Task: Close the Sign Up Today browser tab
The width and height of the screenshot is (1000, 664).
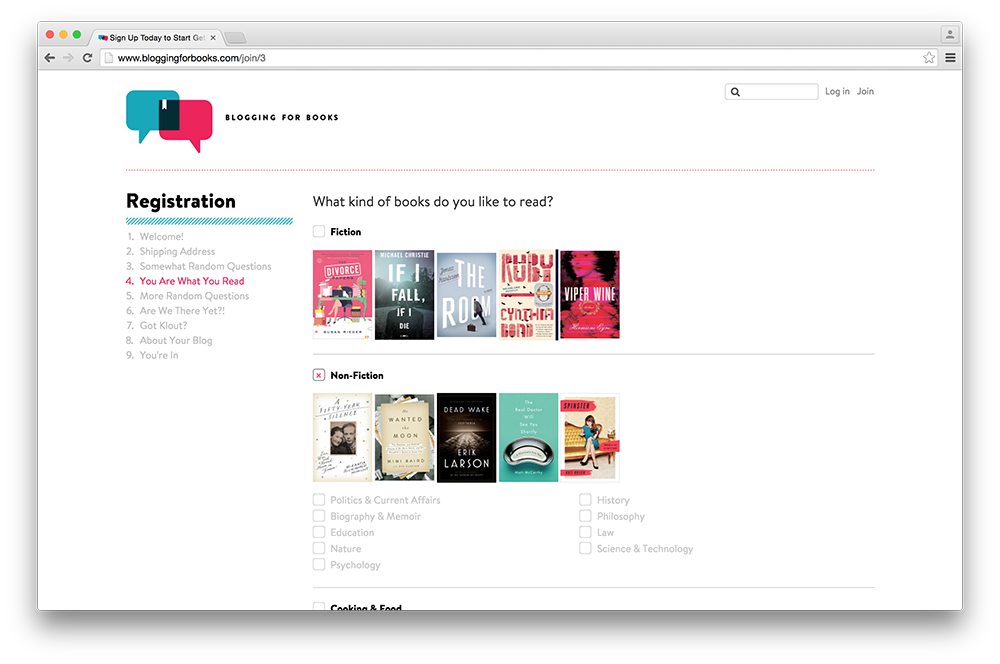Action: (212, 38)
